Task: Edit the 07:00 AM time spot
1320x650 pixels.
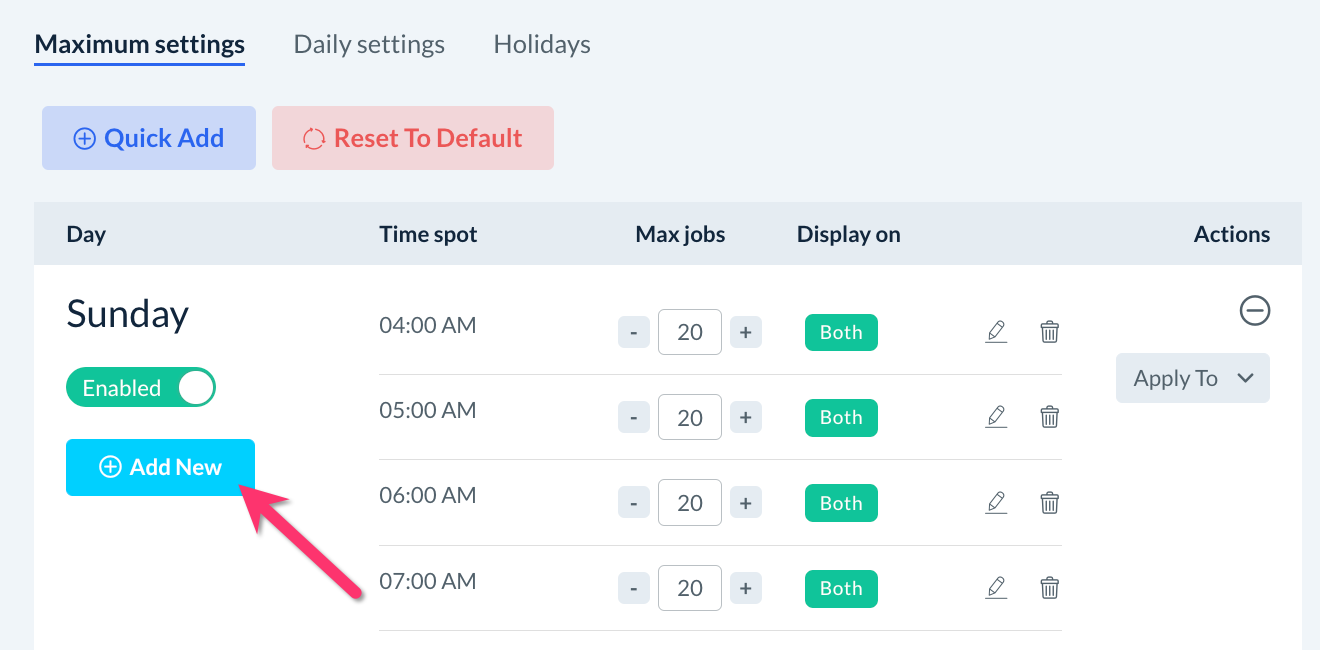Action: point(996,588)
